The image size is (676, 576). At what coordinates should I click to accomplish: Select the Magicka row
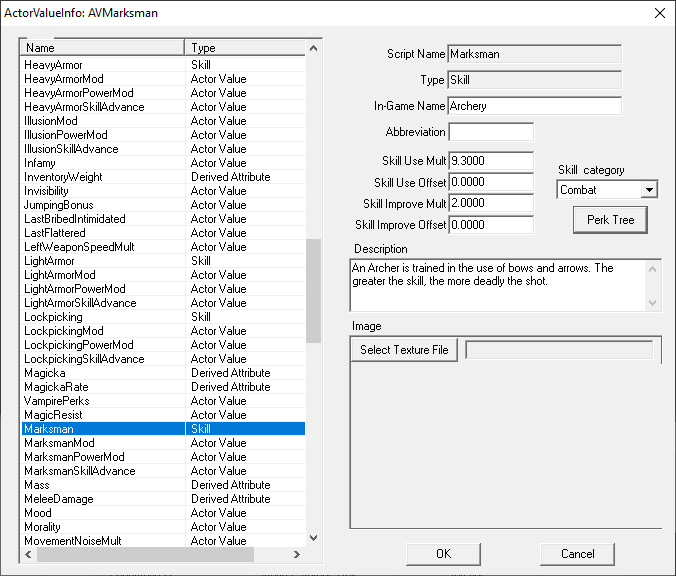(x=163, y=373)
